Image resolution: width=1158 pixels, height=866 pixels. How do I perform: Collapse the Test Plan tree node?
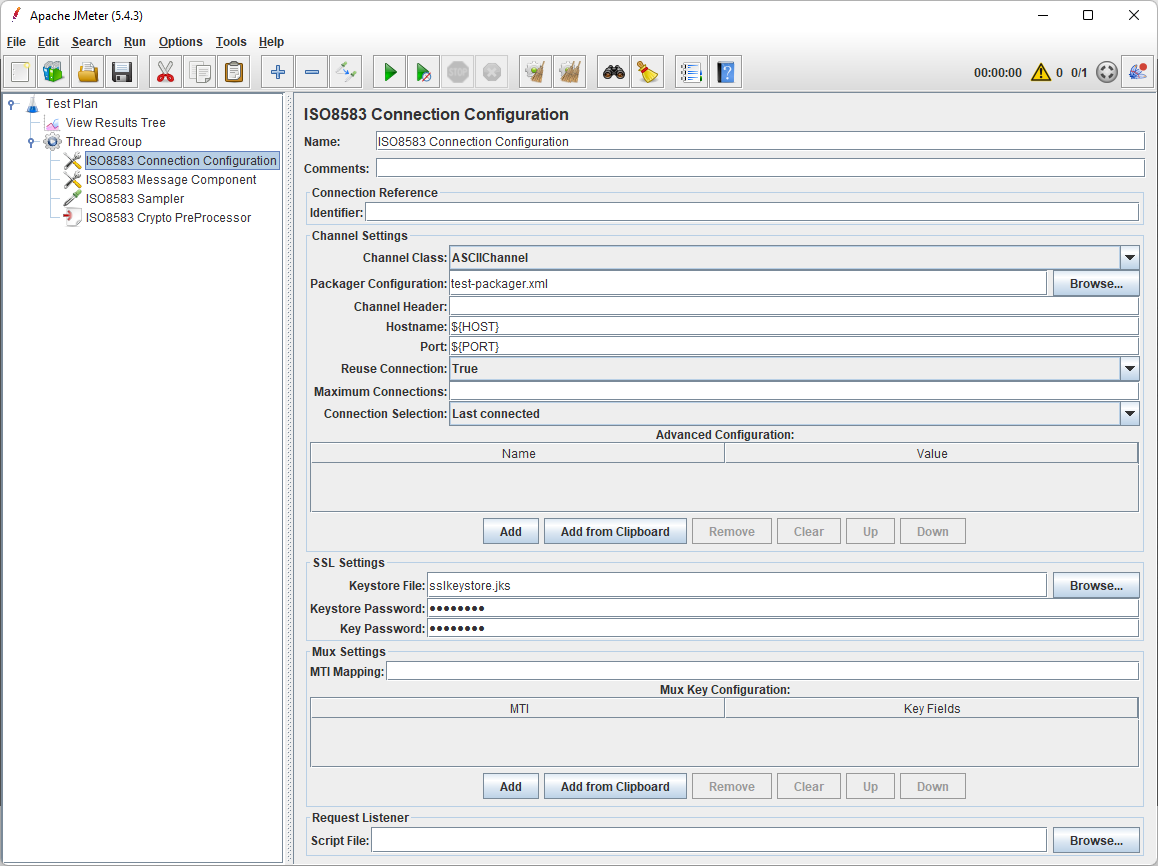(11, 104)
